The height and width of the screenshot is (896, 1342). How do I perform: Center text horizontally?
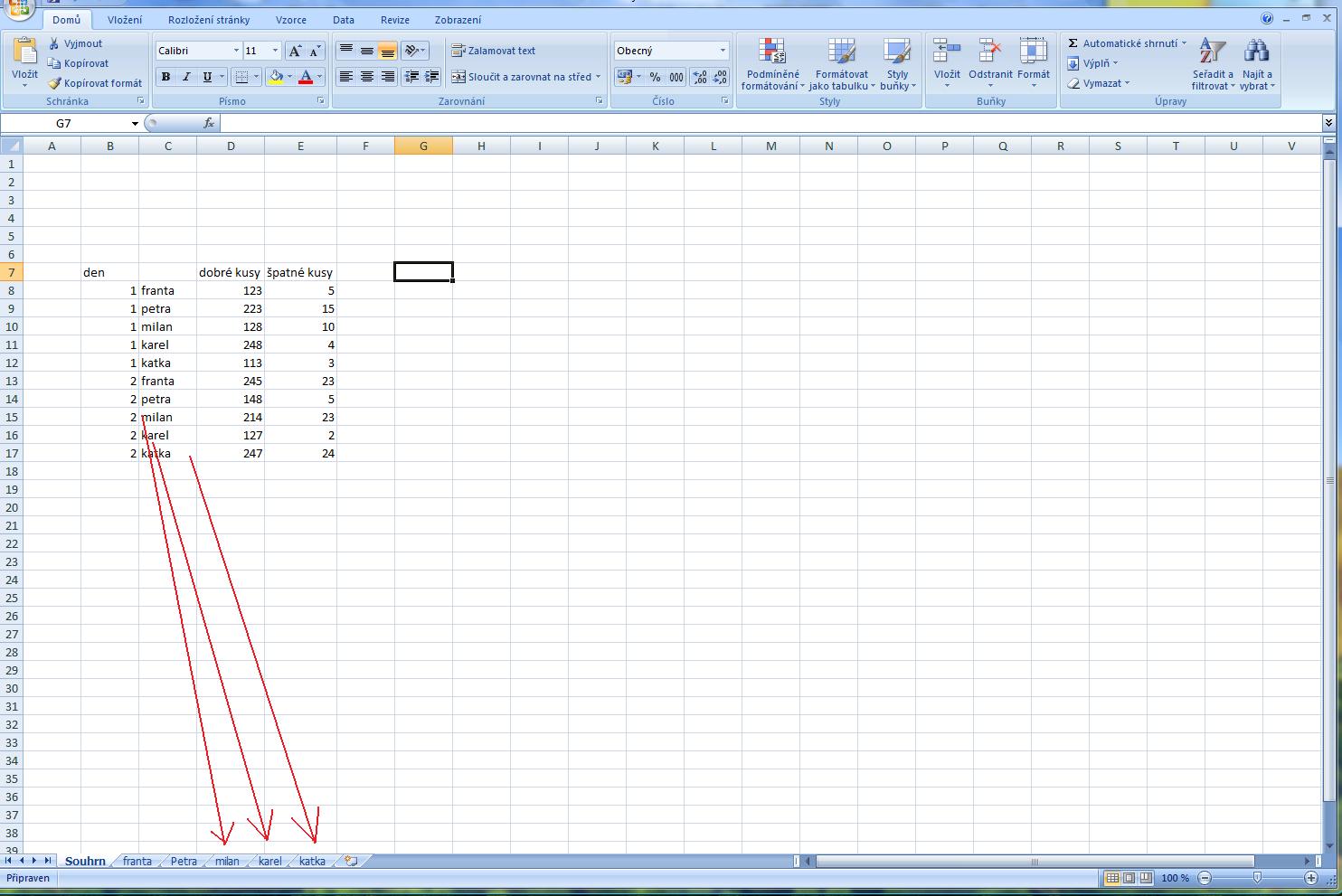(x=366, y=77)
